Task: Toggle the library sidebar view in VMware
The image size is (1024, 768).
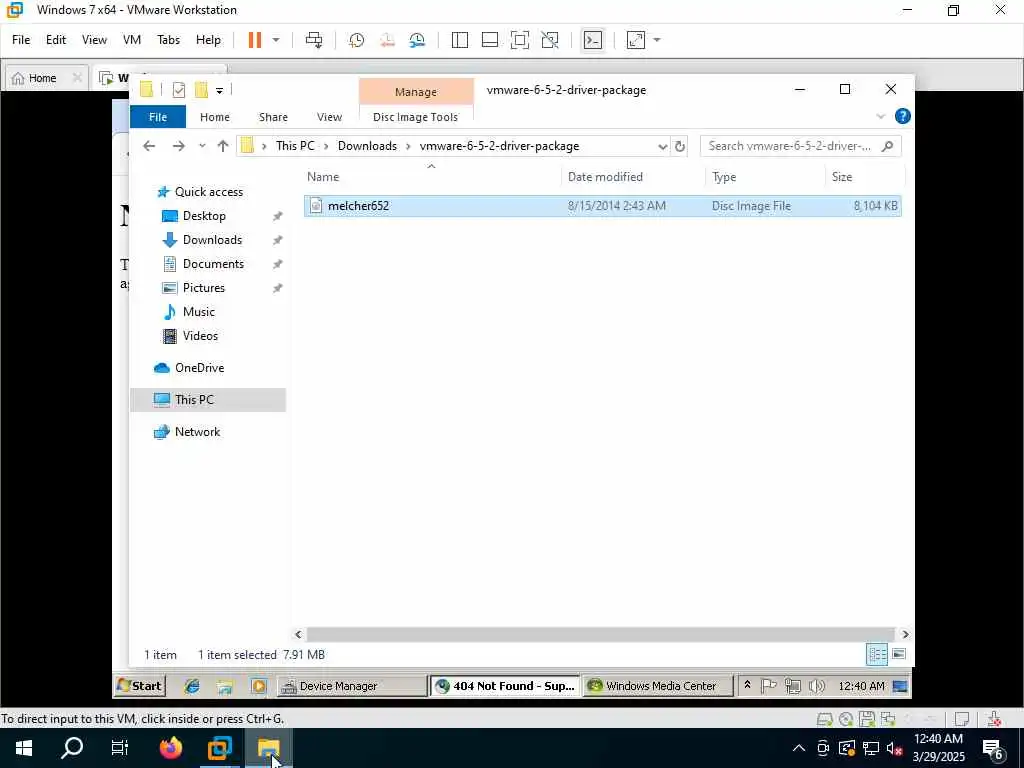Action: pyautogui.click(x=460, y=40)
